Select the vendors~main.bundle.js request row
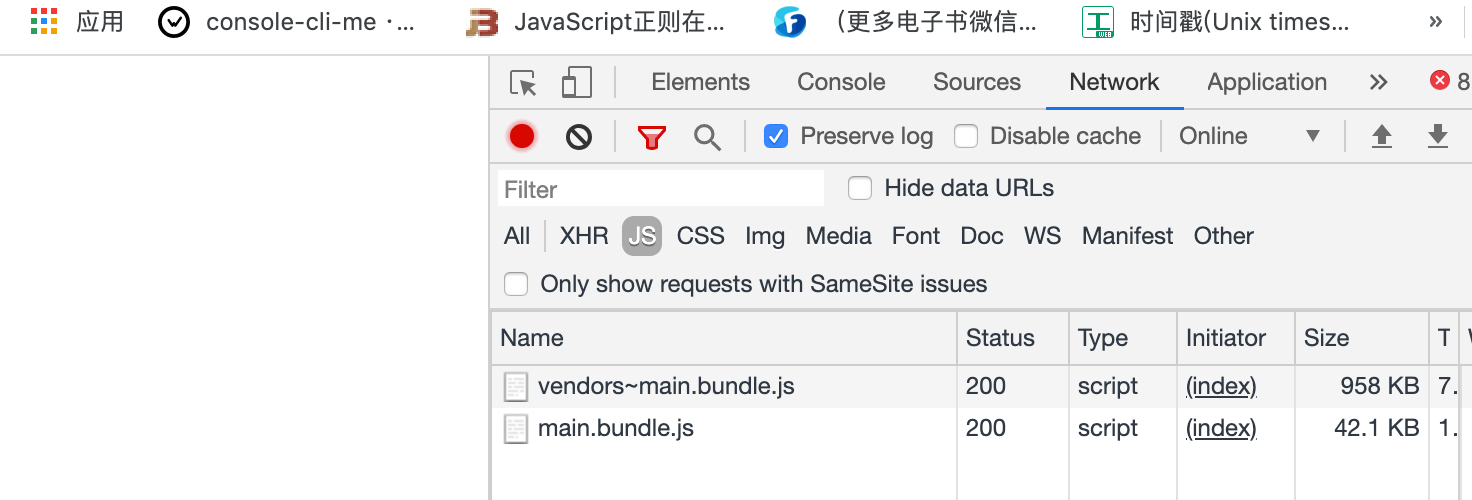 click(x=666, y=386)
